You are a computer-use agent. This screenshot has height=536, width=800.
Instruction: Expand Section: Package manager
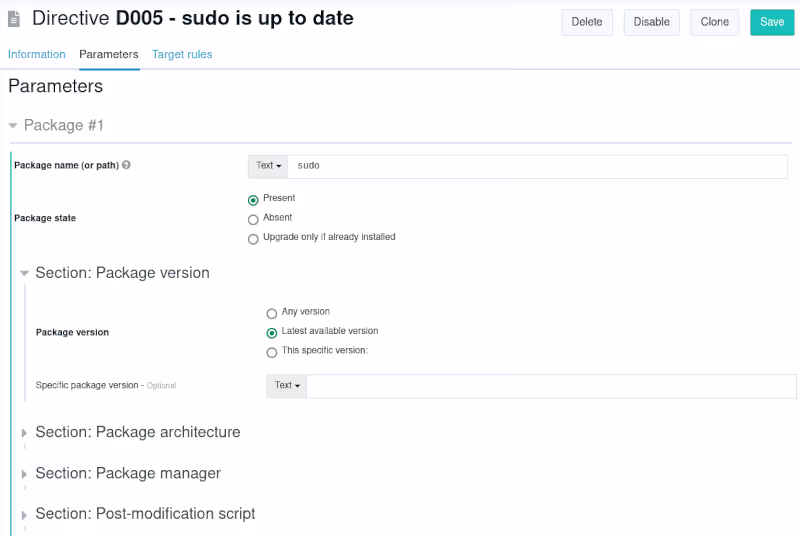point(25,474)
